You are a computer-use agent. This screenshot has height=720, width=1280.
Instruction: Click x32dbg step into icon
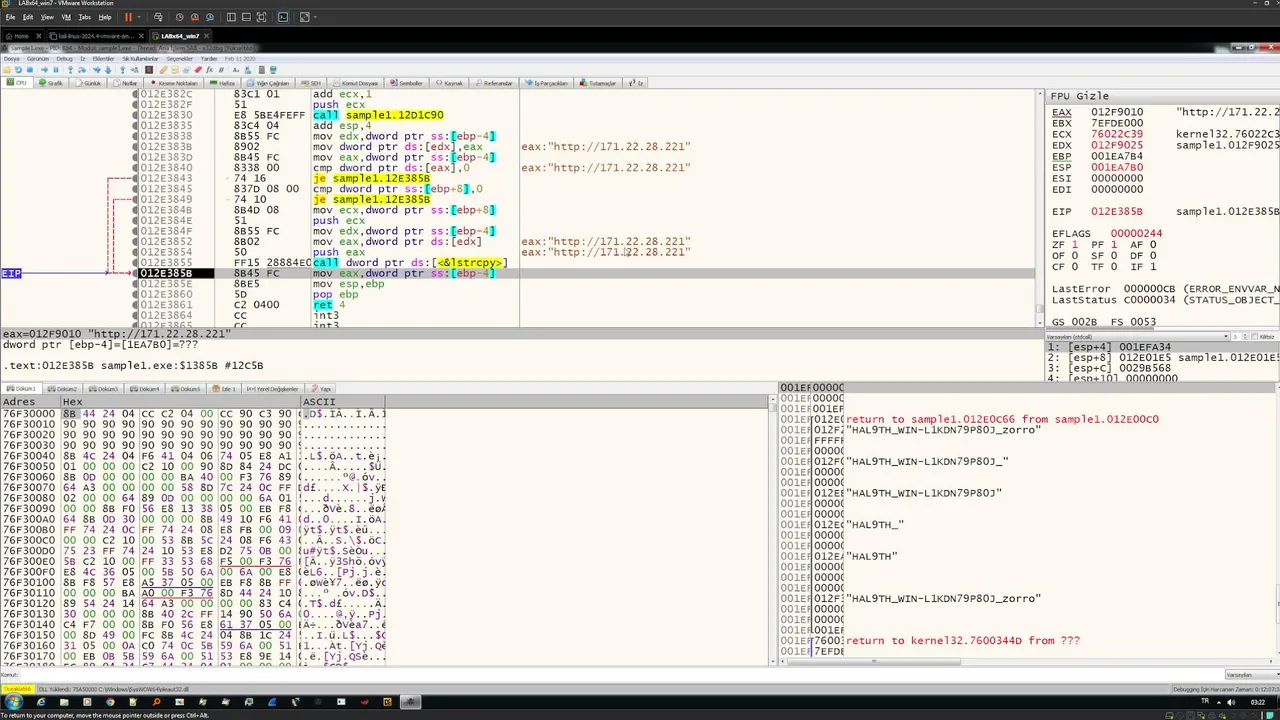[x=70, y=70]
